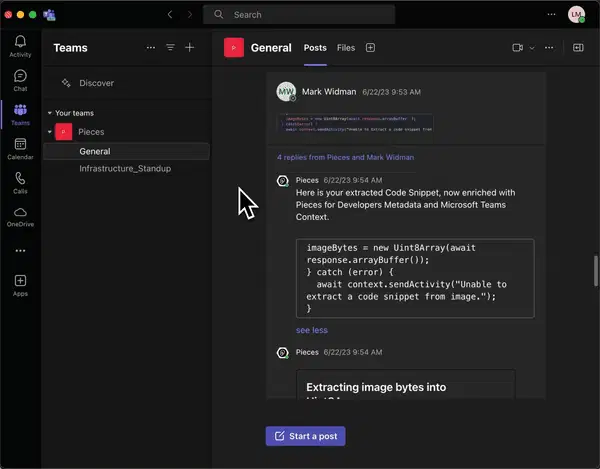Open the channel info pane icon
This screenshot has width=600, height=469.
578,48
